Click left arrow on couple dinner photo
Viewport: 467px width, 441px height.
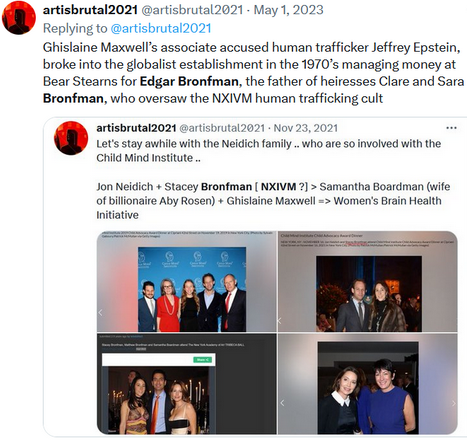[x=280, y=321]
